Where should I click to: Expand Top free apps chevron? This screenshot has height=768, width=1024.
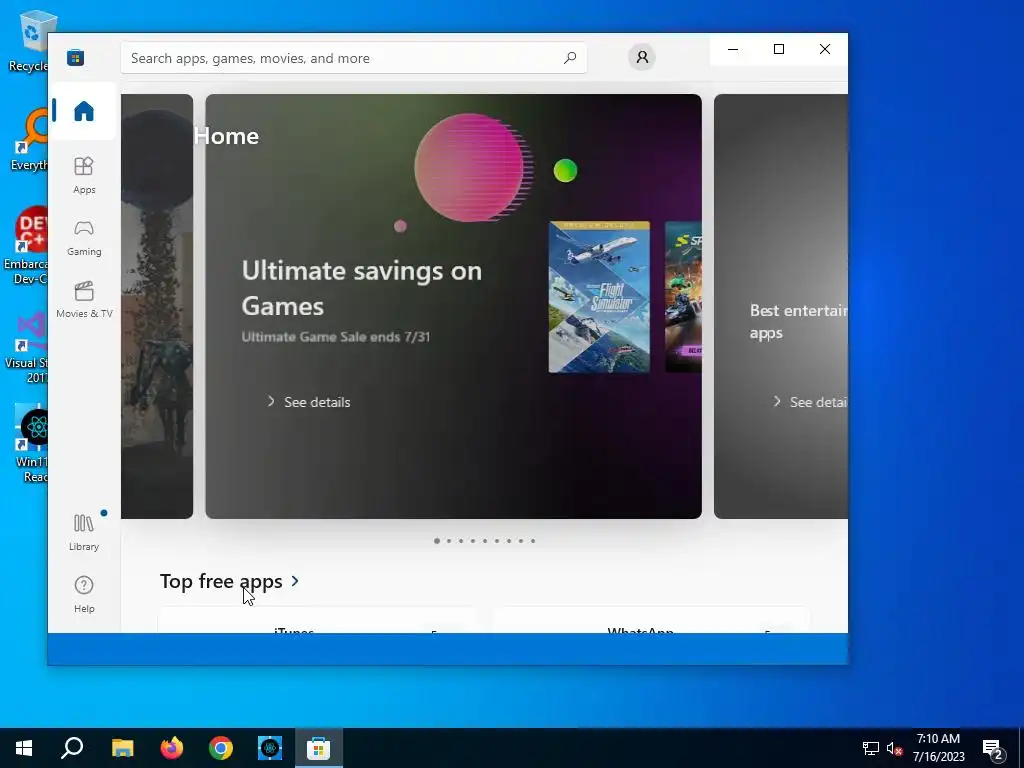point(295,581)
